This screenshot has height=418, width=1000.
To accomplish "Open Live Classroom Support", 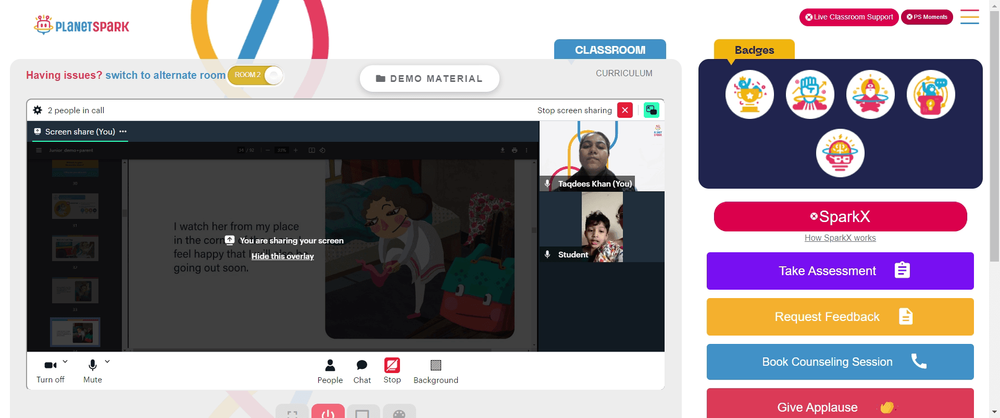I will point(849,17).
